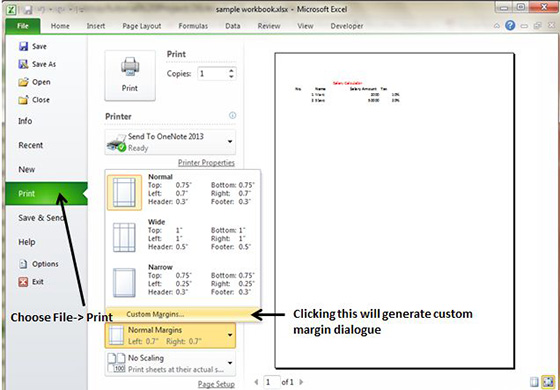Click the workbook window minimize icon in ribbon
The image size is (560, 390).
pos(524,26)
